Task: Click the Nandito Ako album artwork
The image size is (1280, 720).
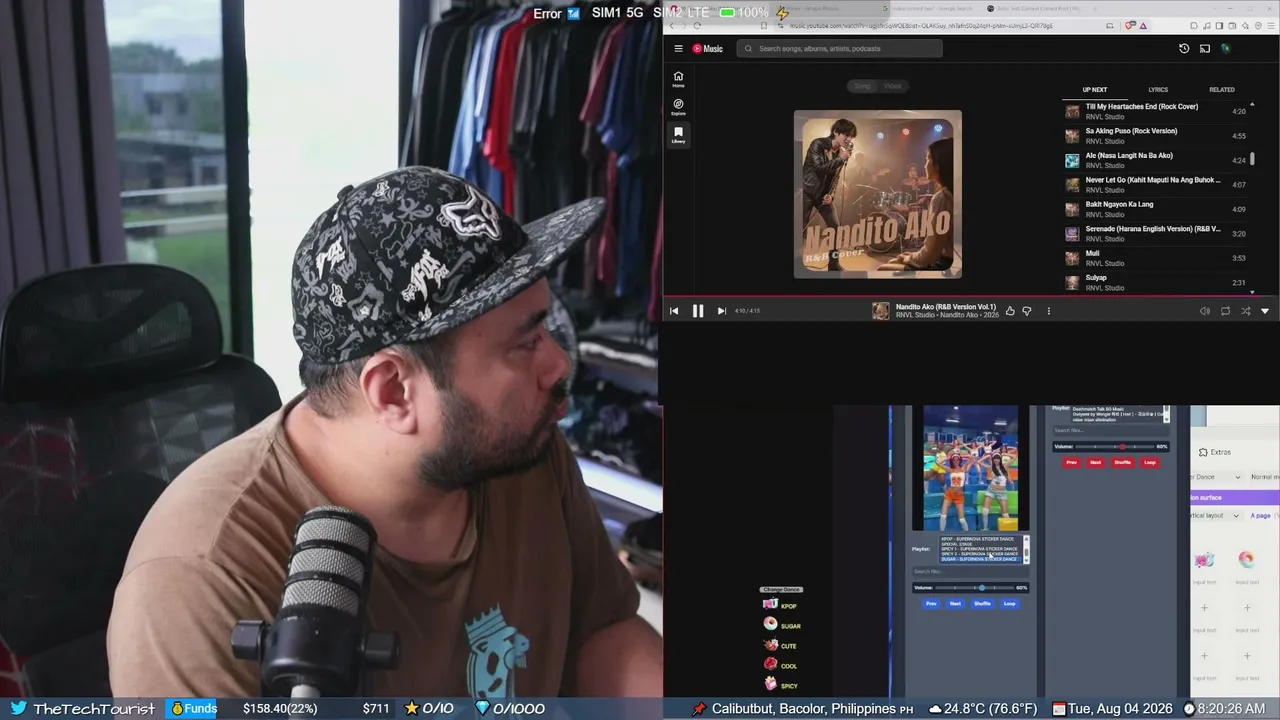Action: point(878,194)
